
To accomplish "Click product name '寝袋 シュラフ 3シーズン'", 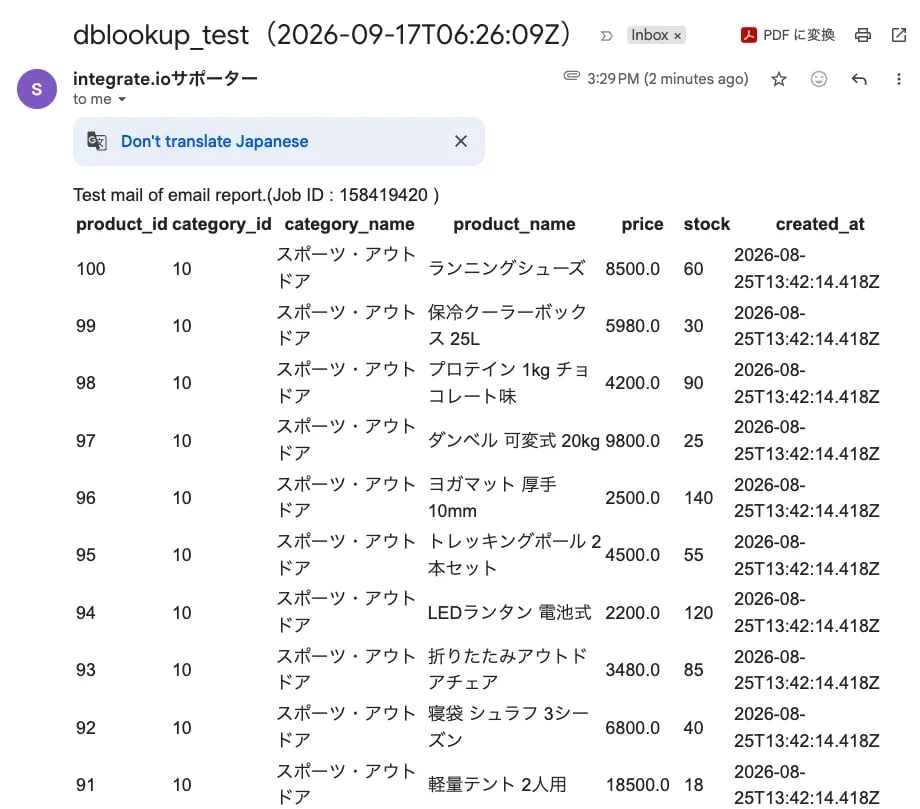I will 508,727.
